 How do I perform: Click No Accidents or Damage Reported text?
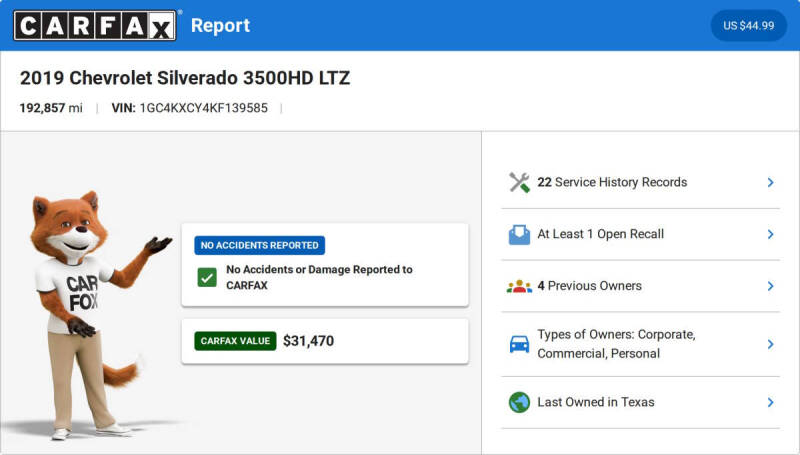pyautogui.click(x=319, y=277)
